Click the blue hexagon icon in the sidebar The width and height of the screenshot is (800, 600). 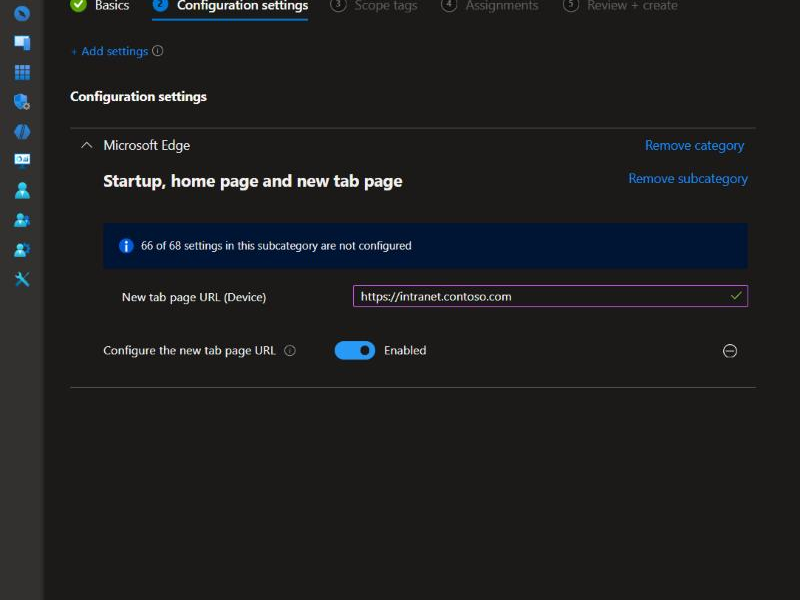pyautogui.click(x=22, y=132)
